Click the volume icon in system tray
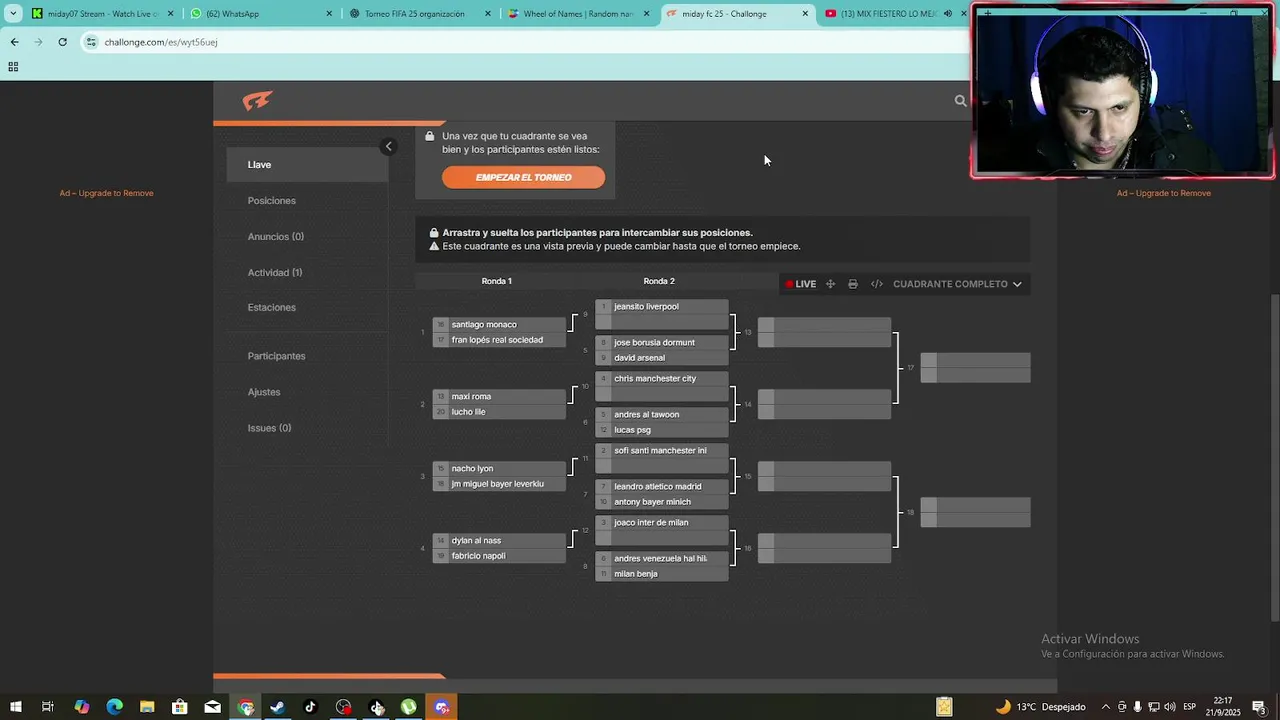Image resolution: width=1280 pixels, height=720 pixels. 1171,707
